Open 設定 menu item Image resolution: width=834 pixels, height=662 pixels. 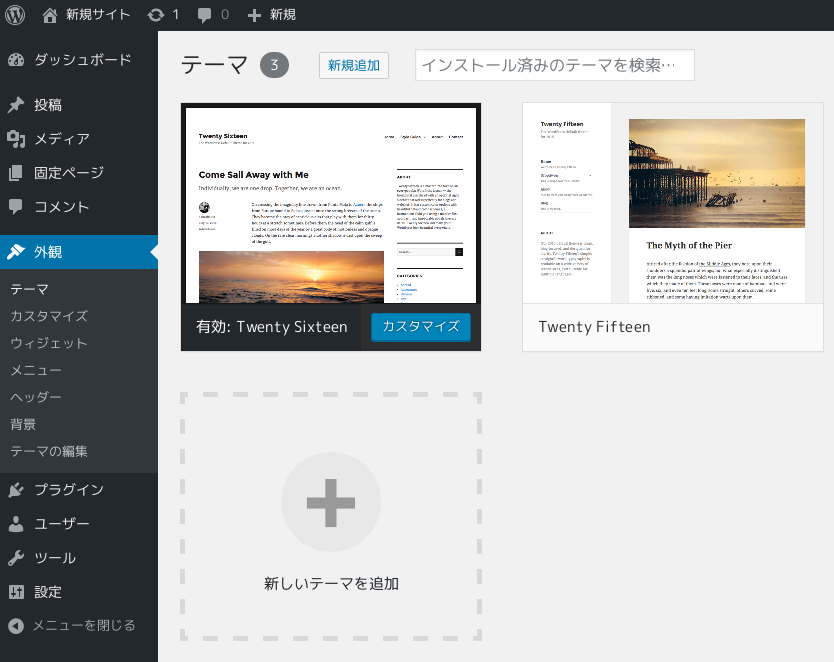coord(79,592)
